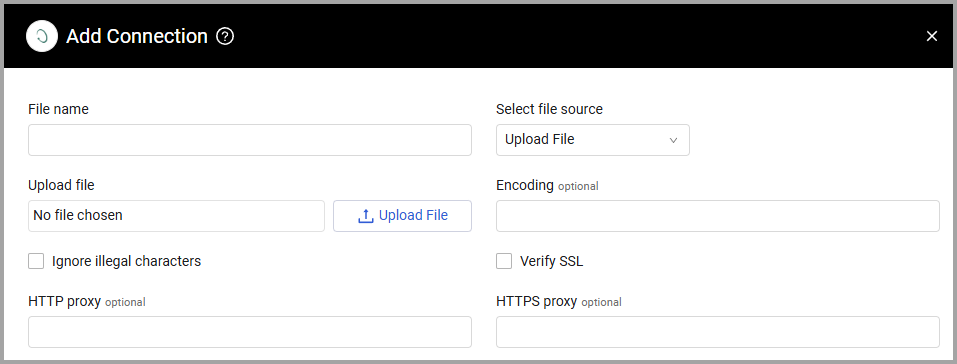The image size is (957, 364).
Task: Open the help question mark icon
Action: click(x=225, y=37)
